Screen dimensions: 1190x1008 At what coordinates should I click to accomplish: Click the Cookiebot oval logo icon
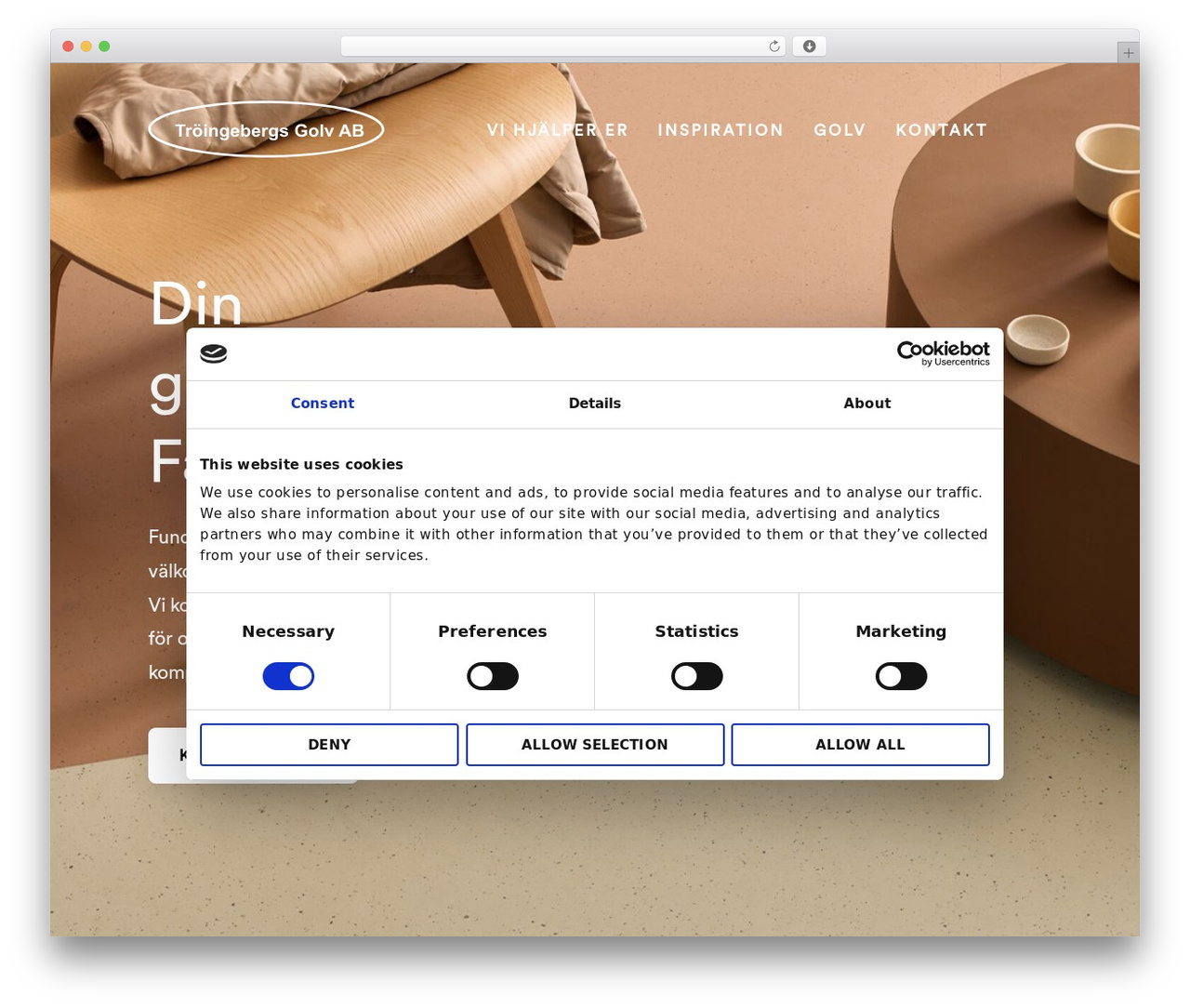click(x=213, y=353)
